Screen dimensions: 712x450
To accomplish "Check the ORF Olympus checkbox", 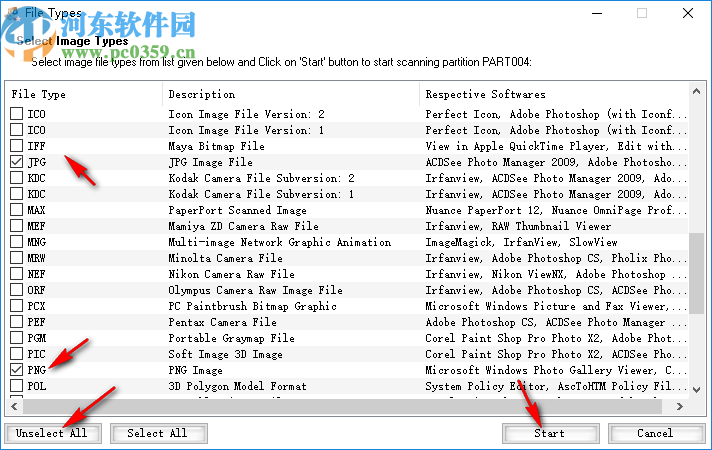I will (16, 290).
